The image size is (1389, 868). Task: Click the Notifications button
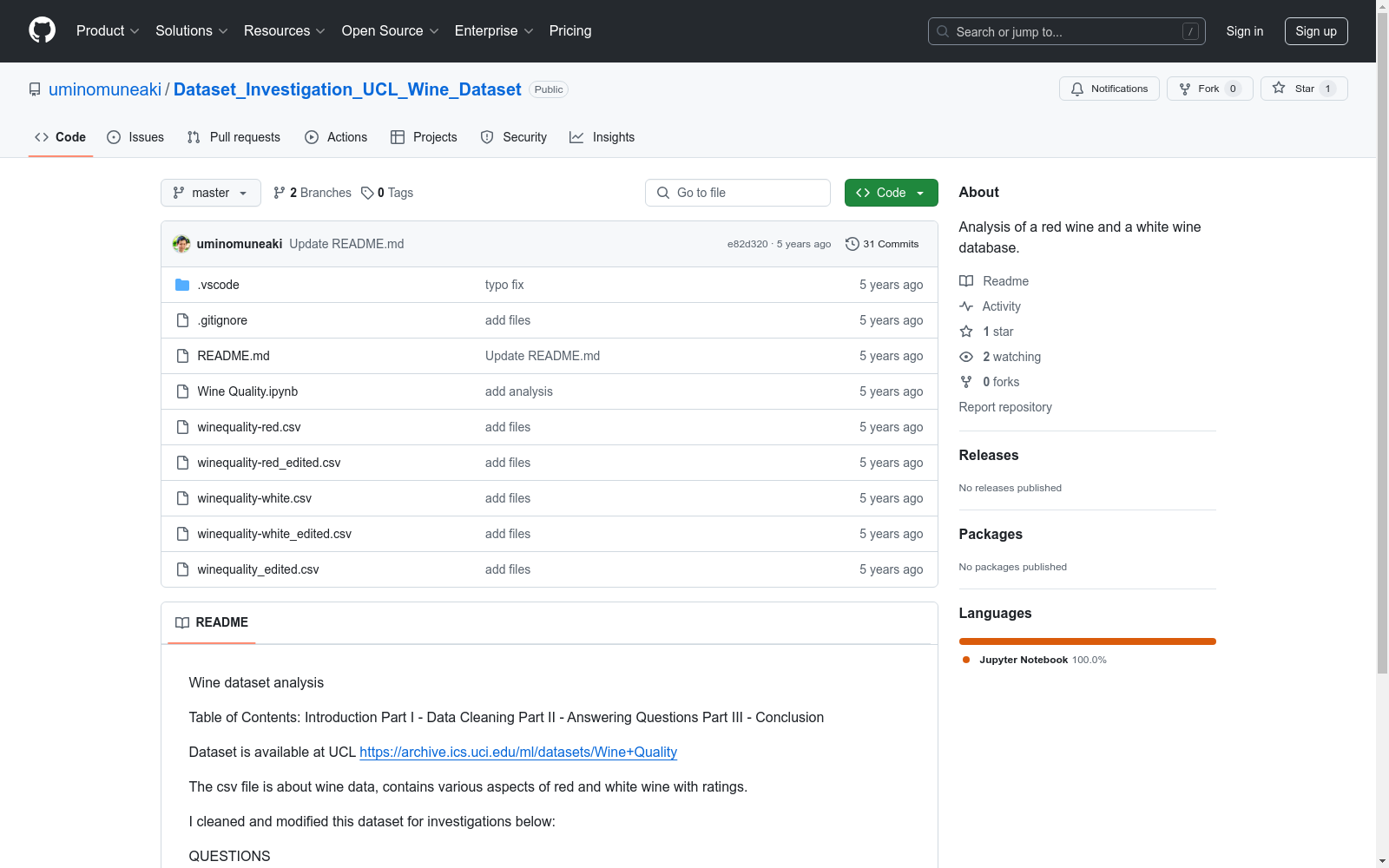(x=1109, y=89)
